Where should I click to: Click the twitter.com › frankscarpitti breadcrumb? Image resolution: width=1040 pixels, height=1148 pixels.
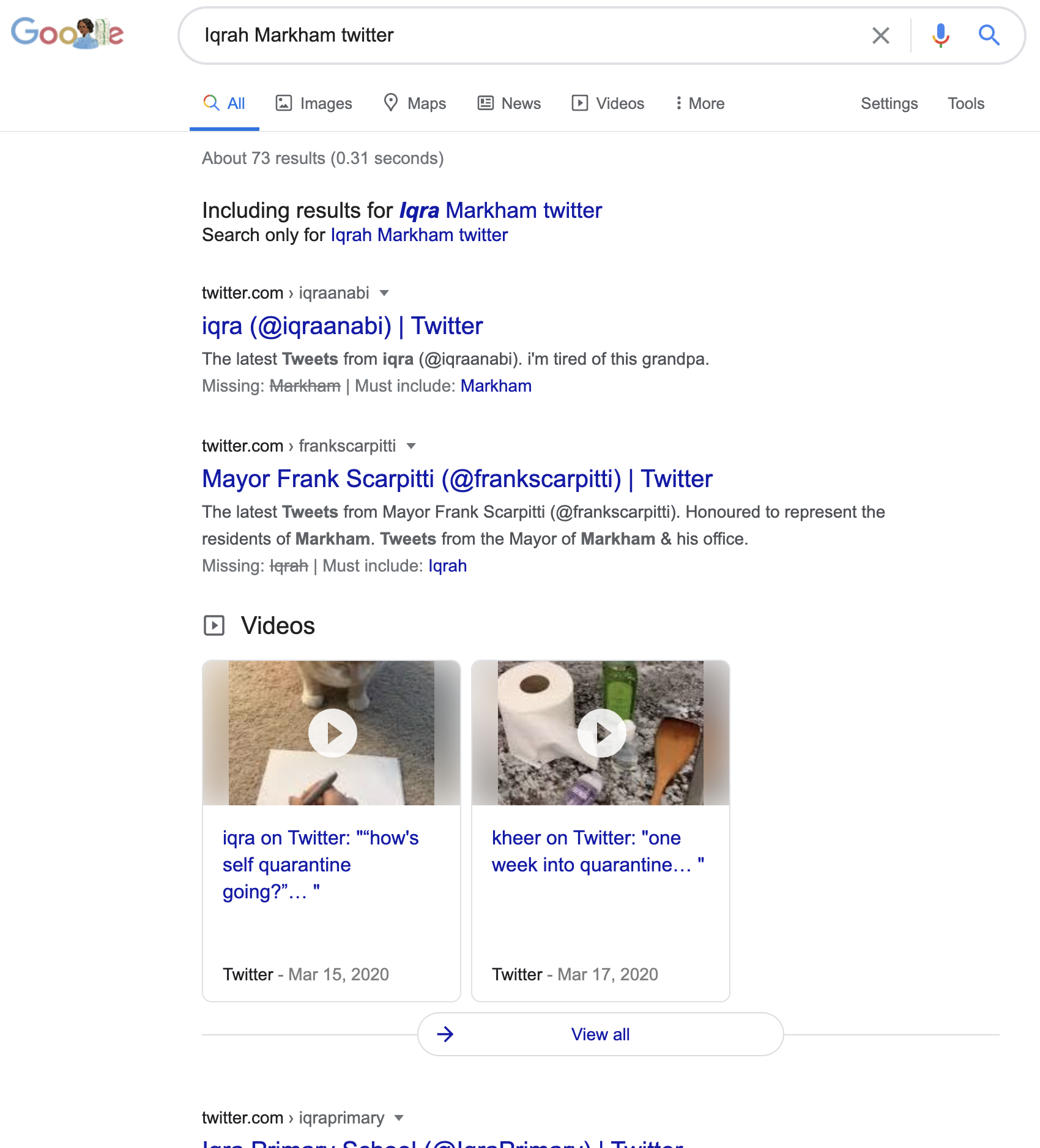point(299,446)
